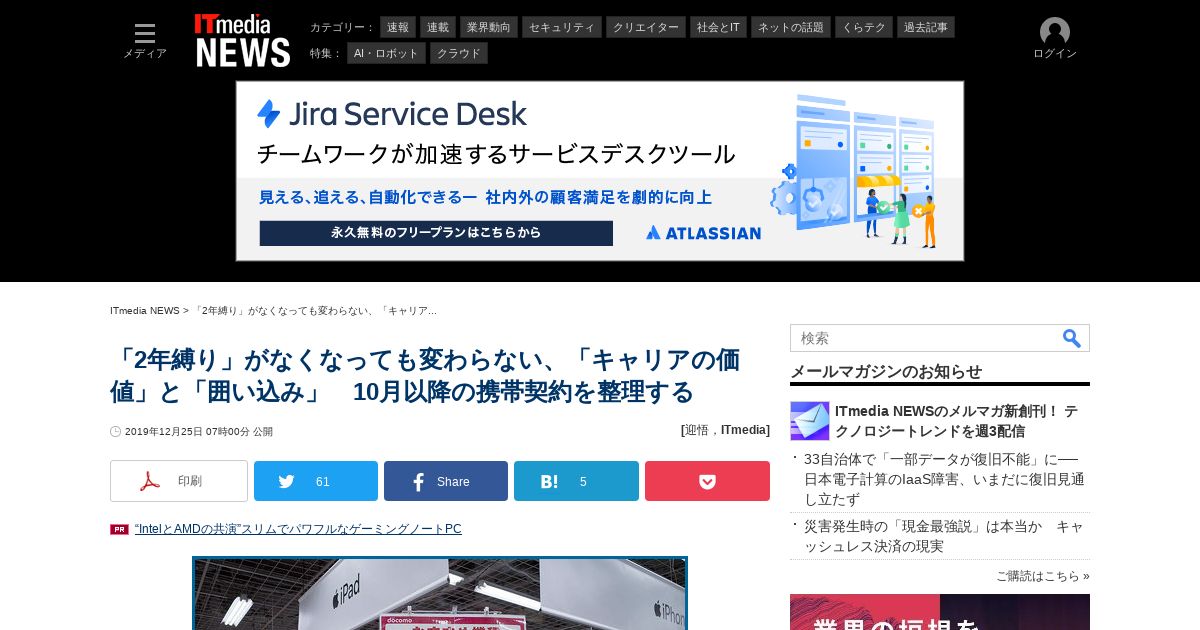1200x630 pixels.
Task: Open the 33自治体 data recovery article link
Action: point(944,479)
